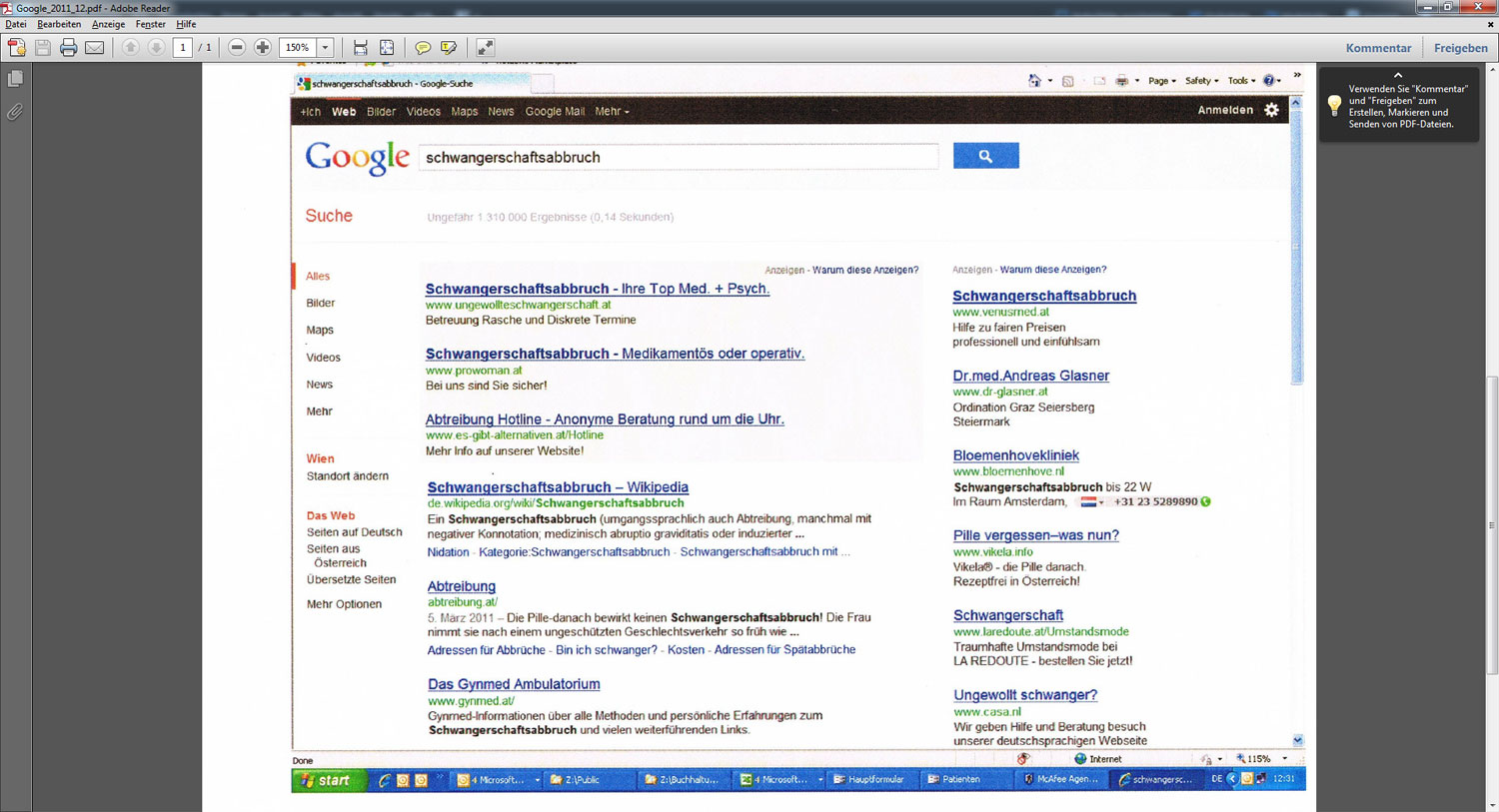Click the XP start button in the scanned page
1499x812 pixels.
click(x=328, y=780)
